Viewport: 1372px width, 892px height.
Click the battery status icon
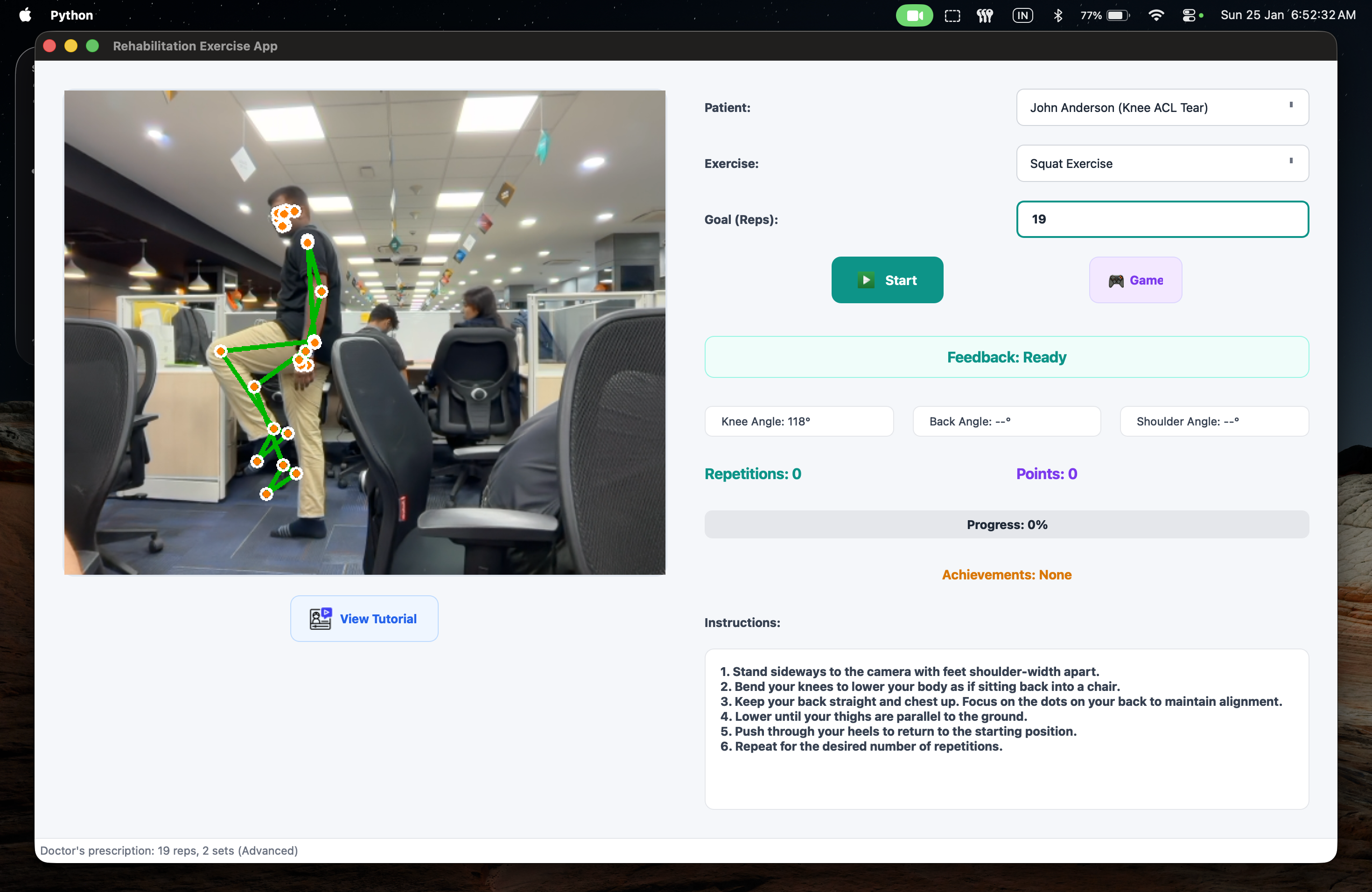tap(1117, 15)
